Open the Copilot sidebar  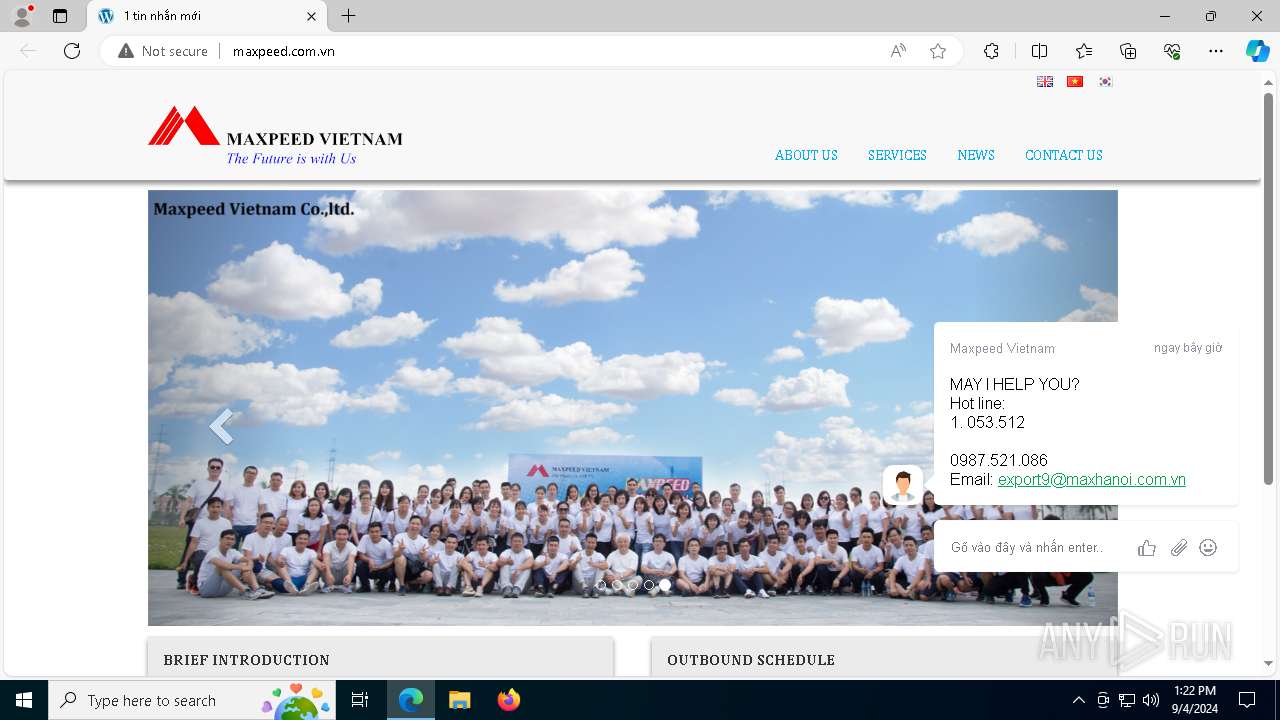coord(1257,51)
